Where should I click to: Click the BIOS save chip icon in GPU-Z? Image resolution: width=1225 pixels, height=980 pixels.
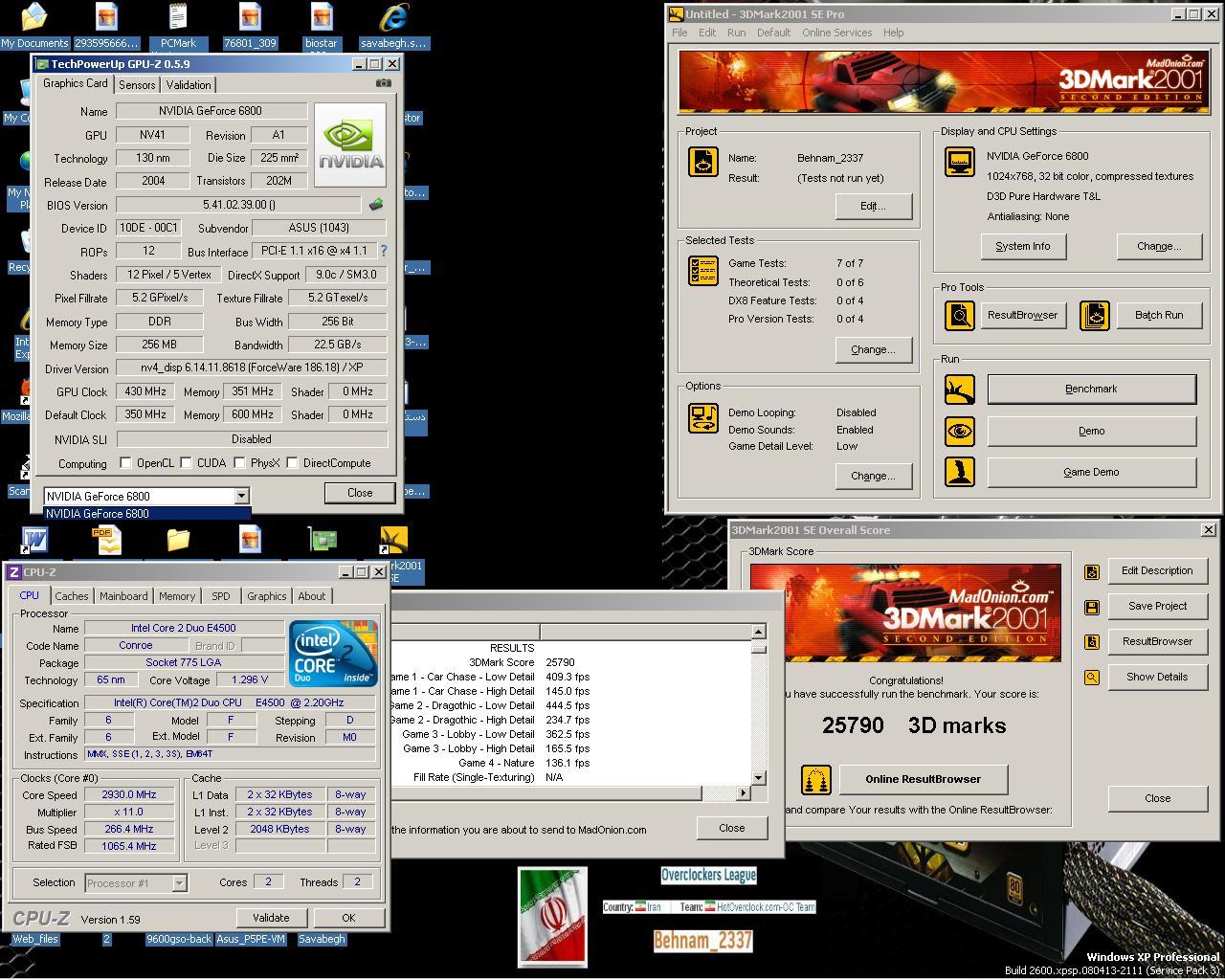[376, 204]
